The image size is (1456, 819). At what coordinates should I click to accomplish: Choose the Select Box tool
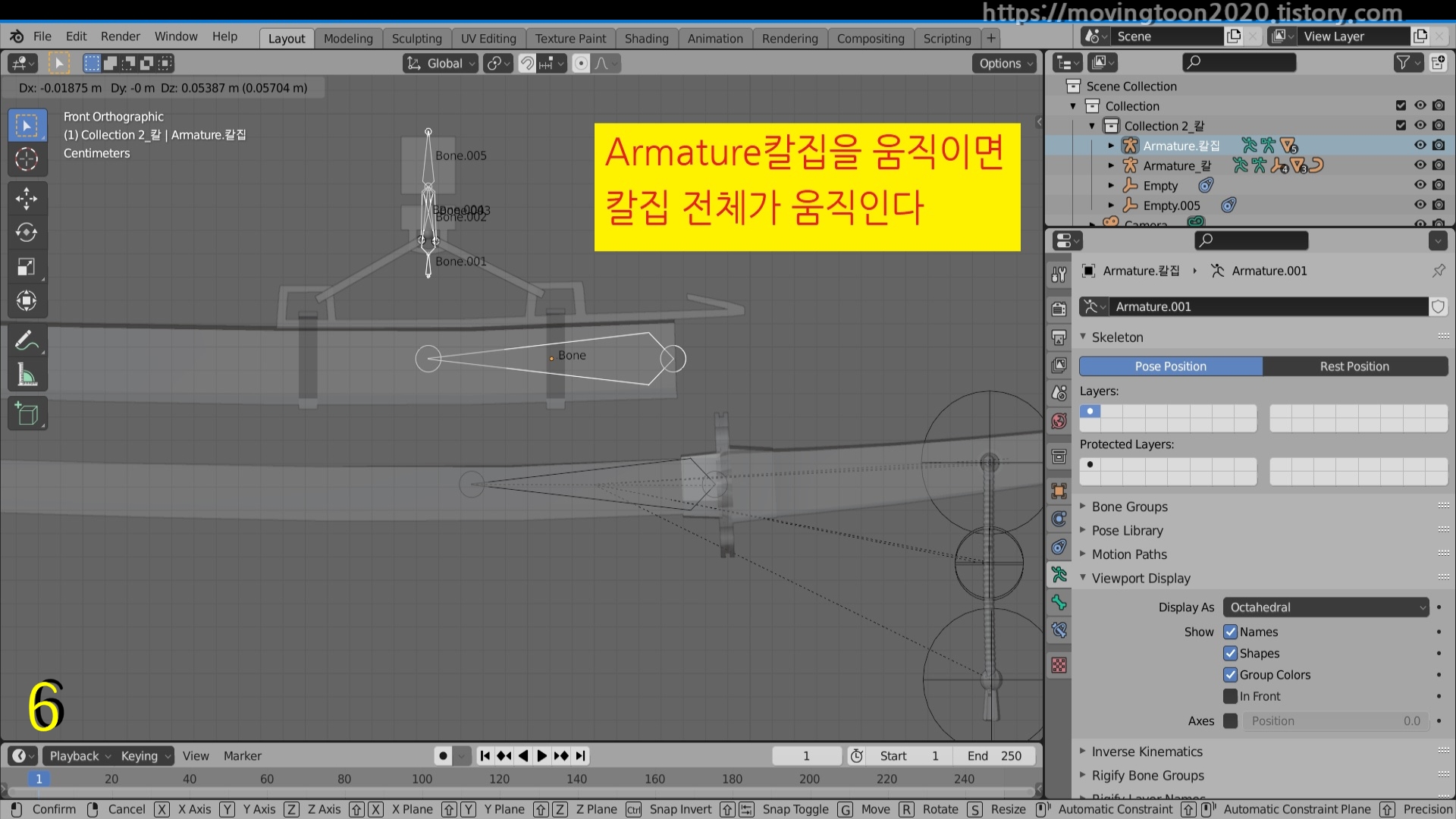tap(27, 125)
